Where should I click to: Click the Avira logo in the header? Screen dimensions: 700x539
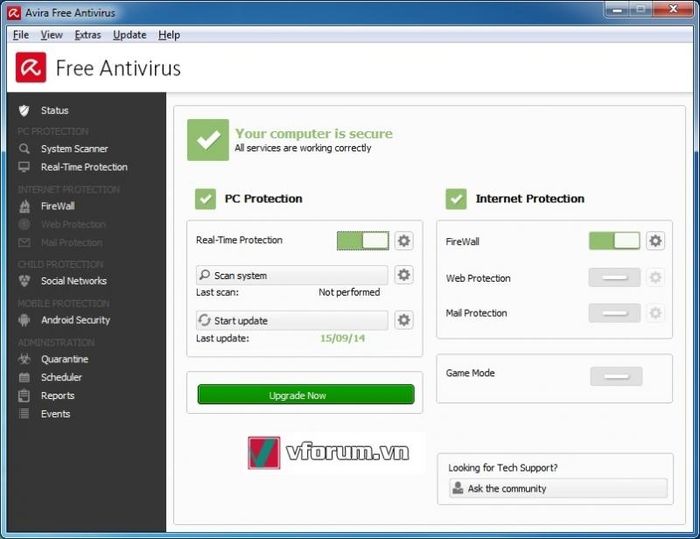(x=31, y=67)
